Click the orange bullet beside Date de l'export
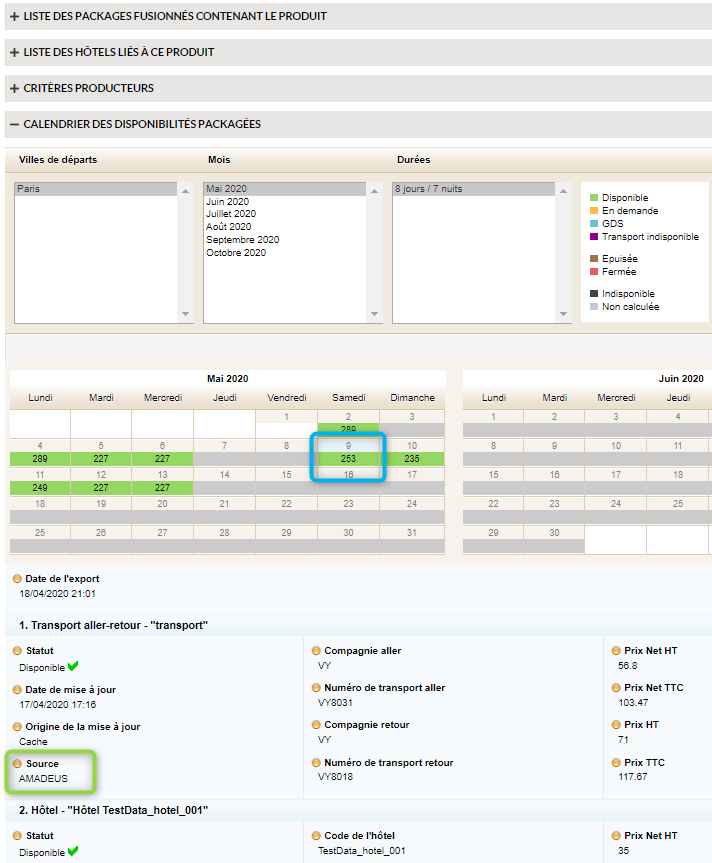 17,579
